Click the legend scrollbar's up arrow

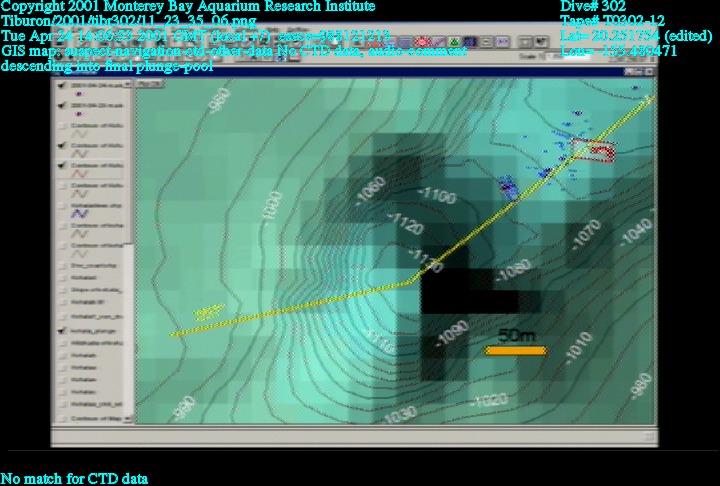128,85
